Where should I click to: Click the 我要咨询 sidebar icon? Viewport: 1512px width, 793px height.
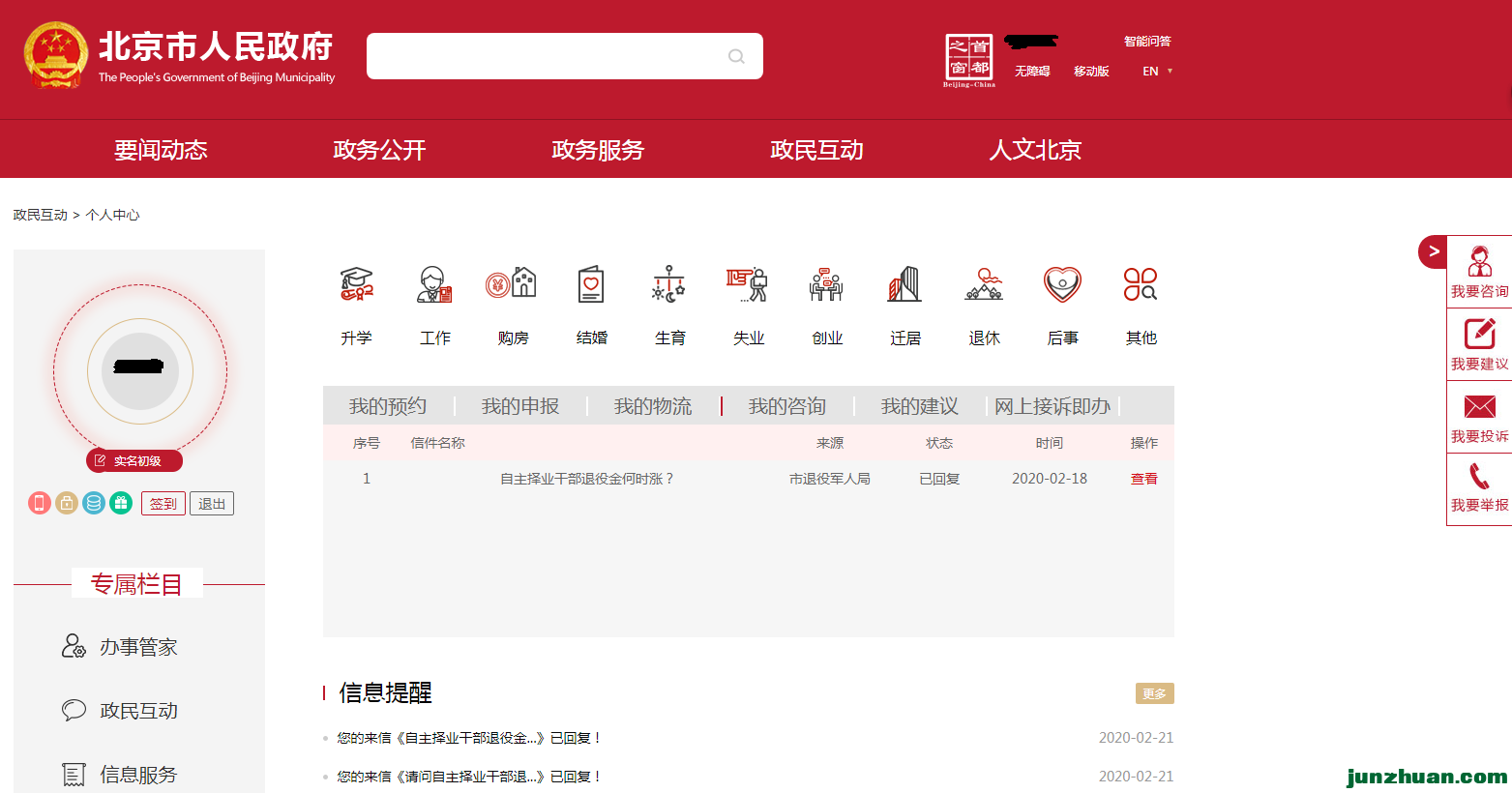click(x=1479, y=262)
